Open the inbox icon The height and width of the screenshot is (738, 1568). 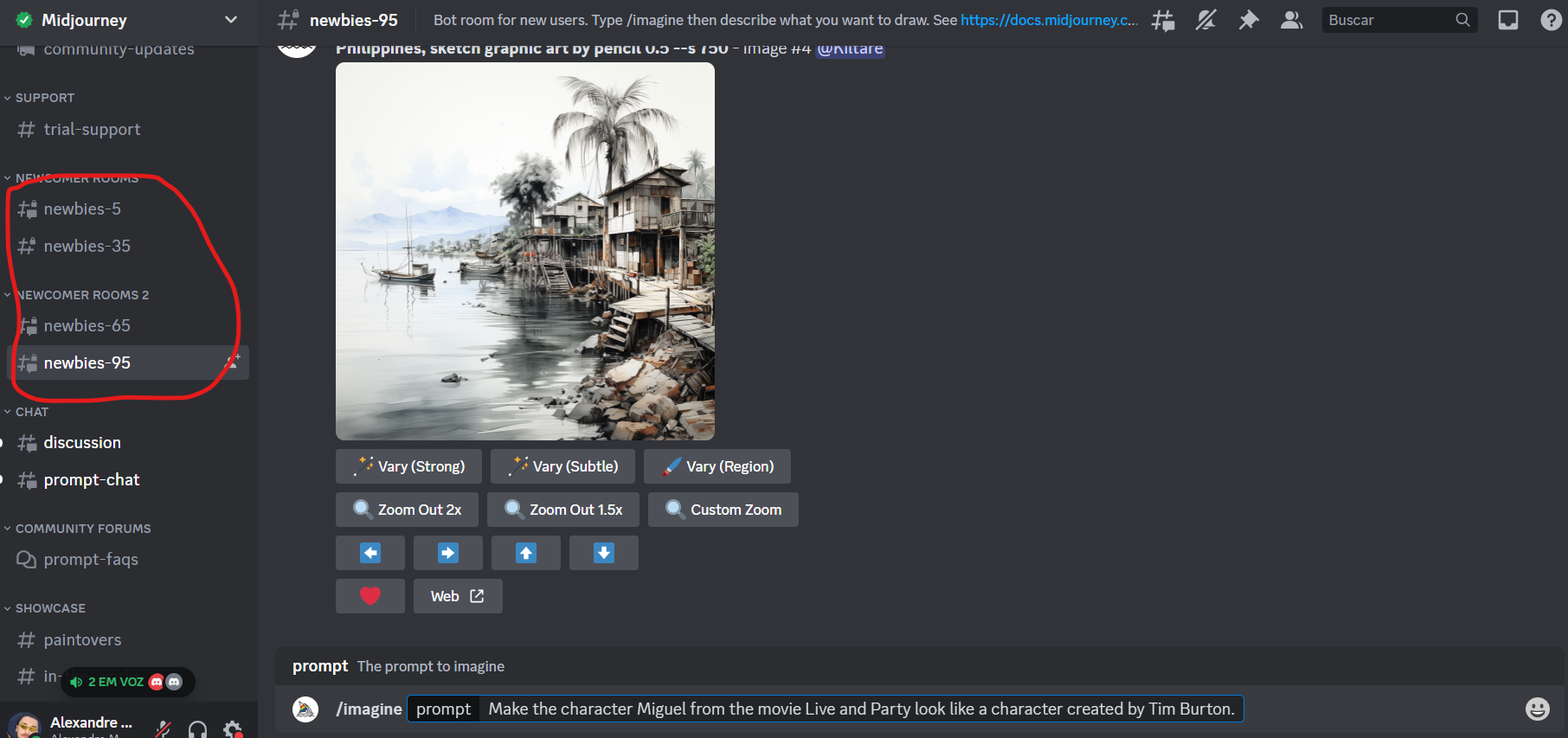tap(1507, 20)
